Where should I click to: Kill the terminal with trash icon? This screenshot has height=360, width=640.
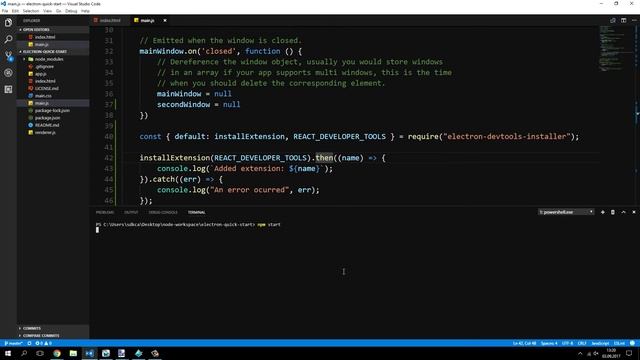click(613, 212)
